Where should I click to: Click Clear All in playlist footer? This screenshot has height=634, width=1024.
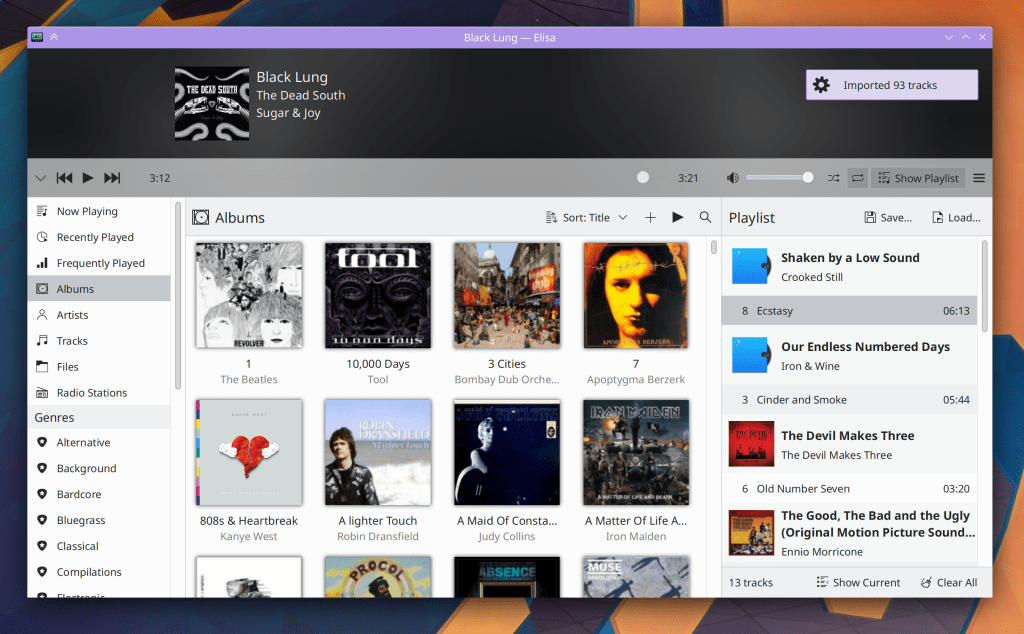point(948,582)
